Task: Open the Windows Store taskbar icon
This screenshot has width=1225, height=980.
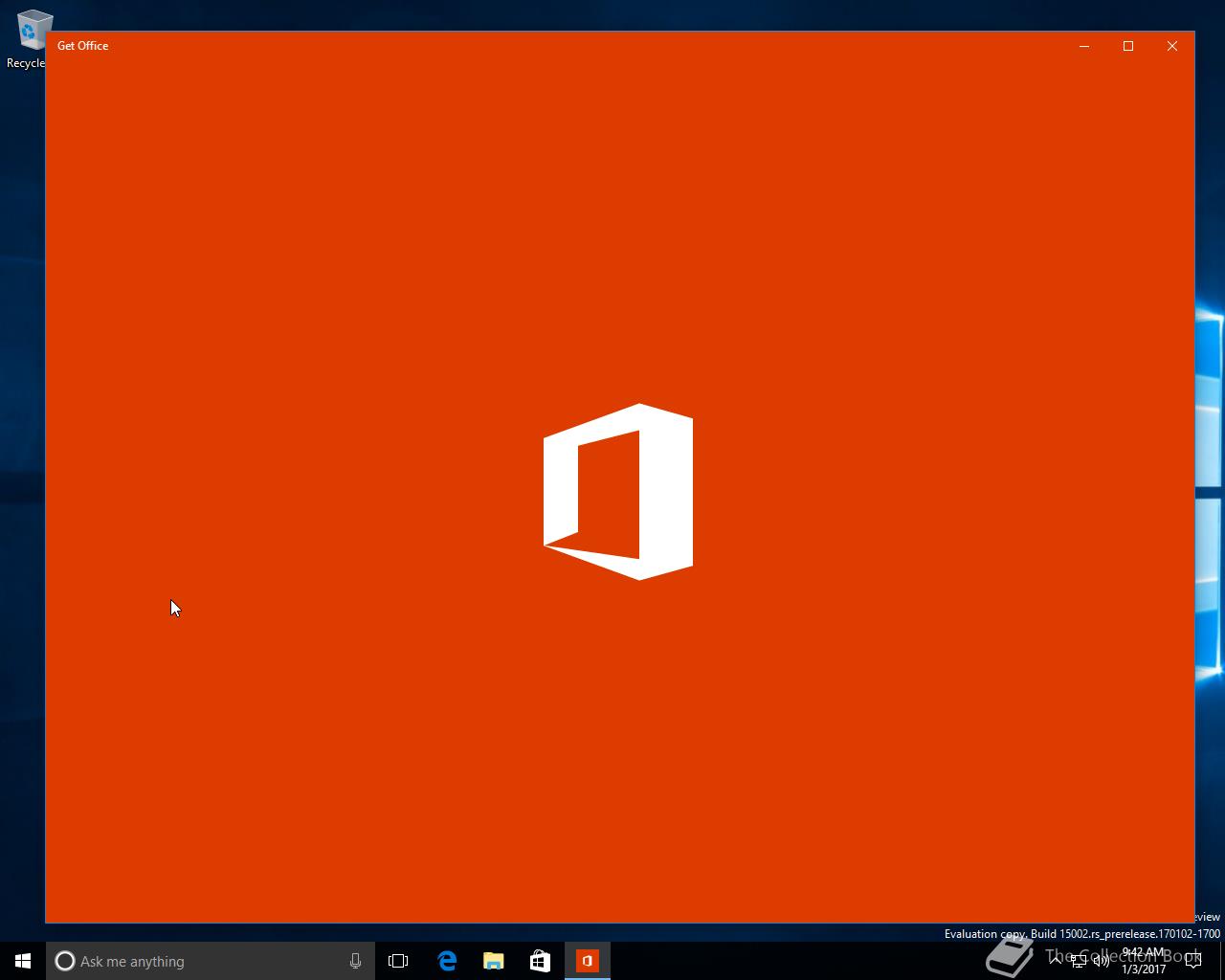Action: (x=540, y=961)
